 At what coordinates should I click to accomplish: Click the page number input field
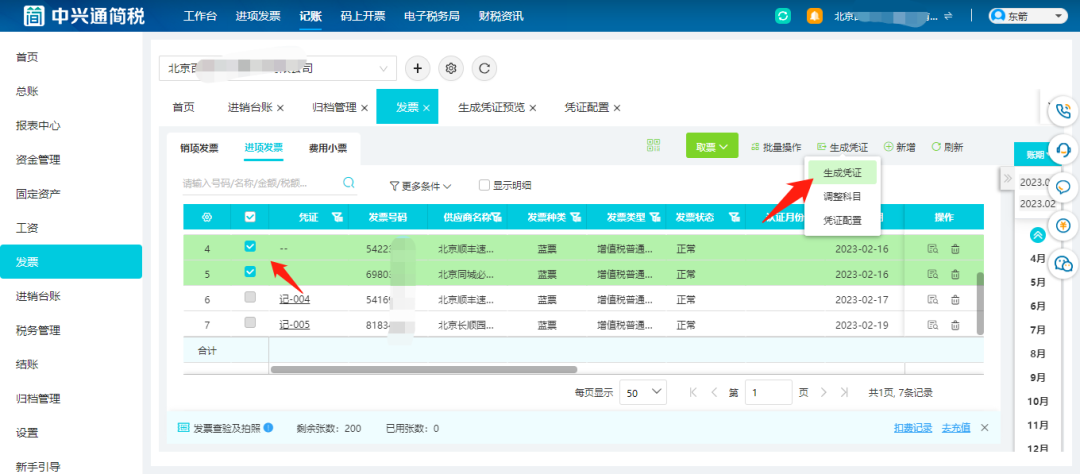coord(768,393)
